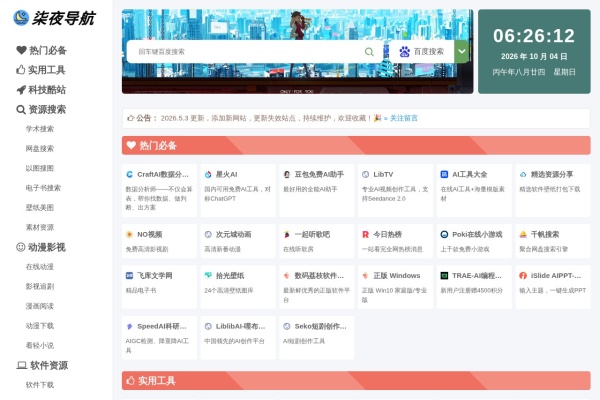Open the 正版 Windows site card

point(395,287)
